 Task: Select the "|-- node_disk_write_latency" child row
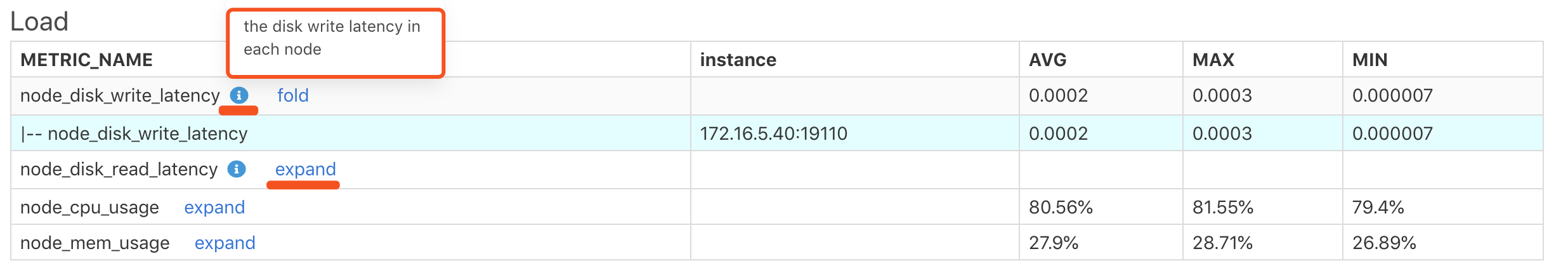pos(134,133)
